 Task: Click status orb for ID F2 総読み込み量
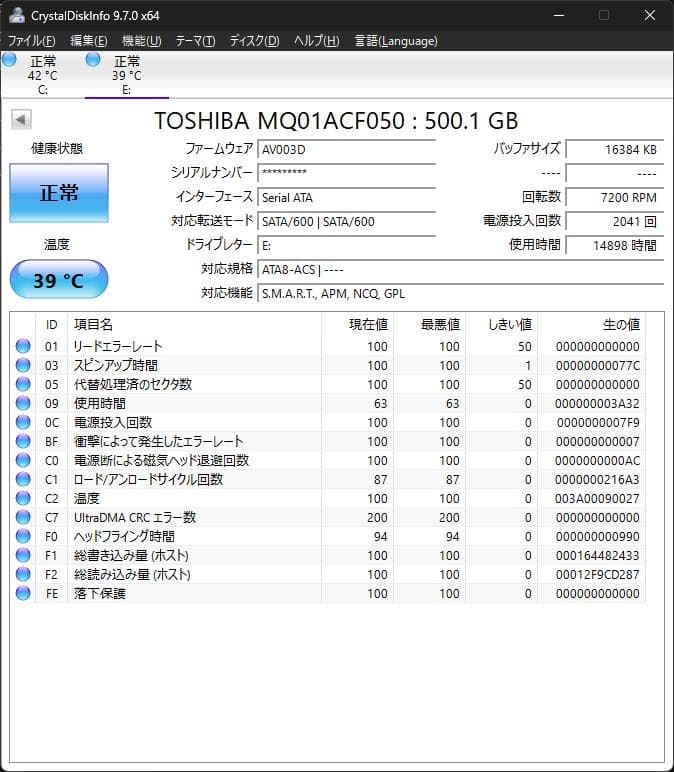click(x=23, y=574)
